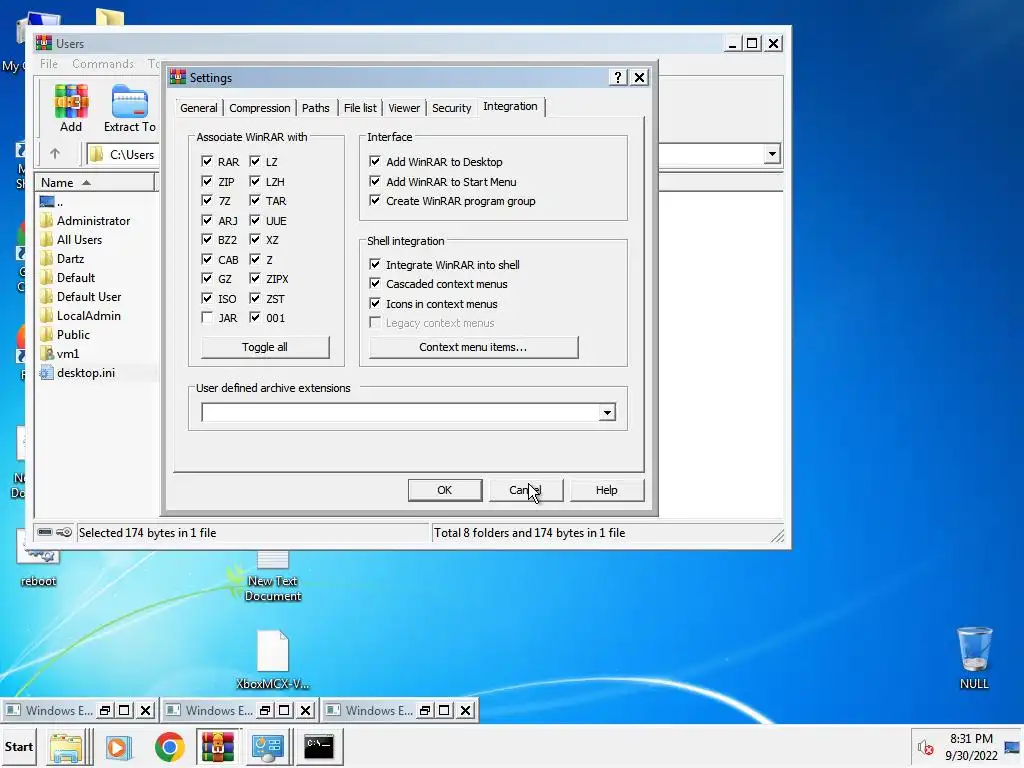Expand user defined archive extensions dropdown
Viewport: 1024px width, 768px height.
607,412
